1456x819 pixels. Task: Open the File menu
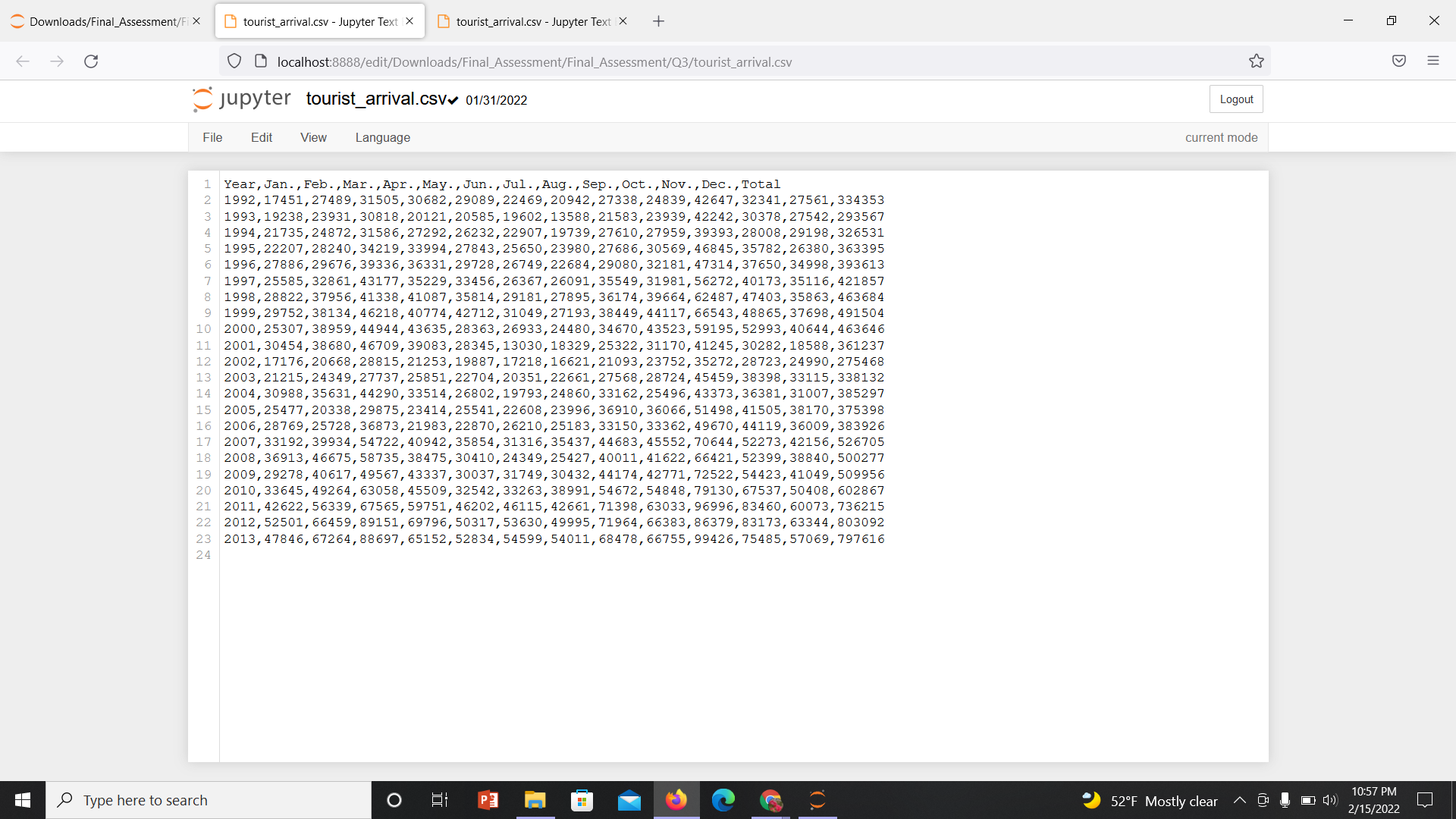tap(212, 137)
